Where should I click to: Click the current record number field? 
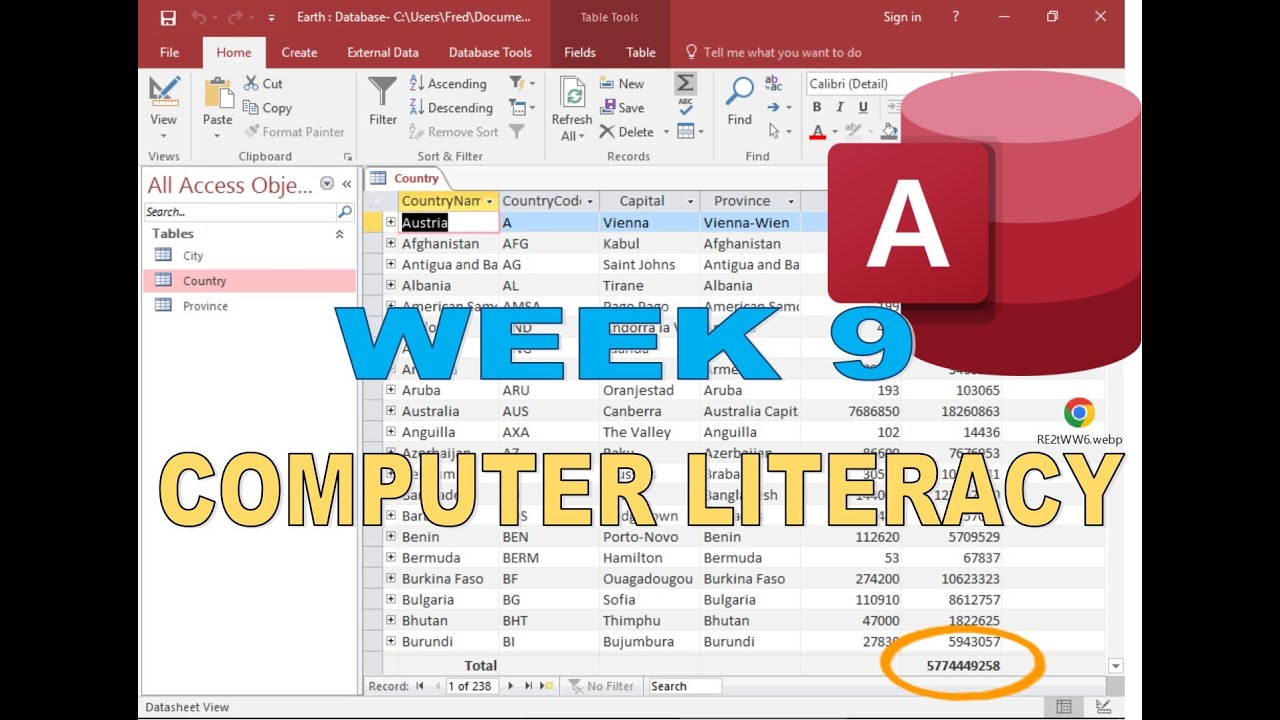pos(471,686)
